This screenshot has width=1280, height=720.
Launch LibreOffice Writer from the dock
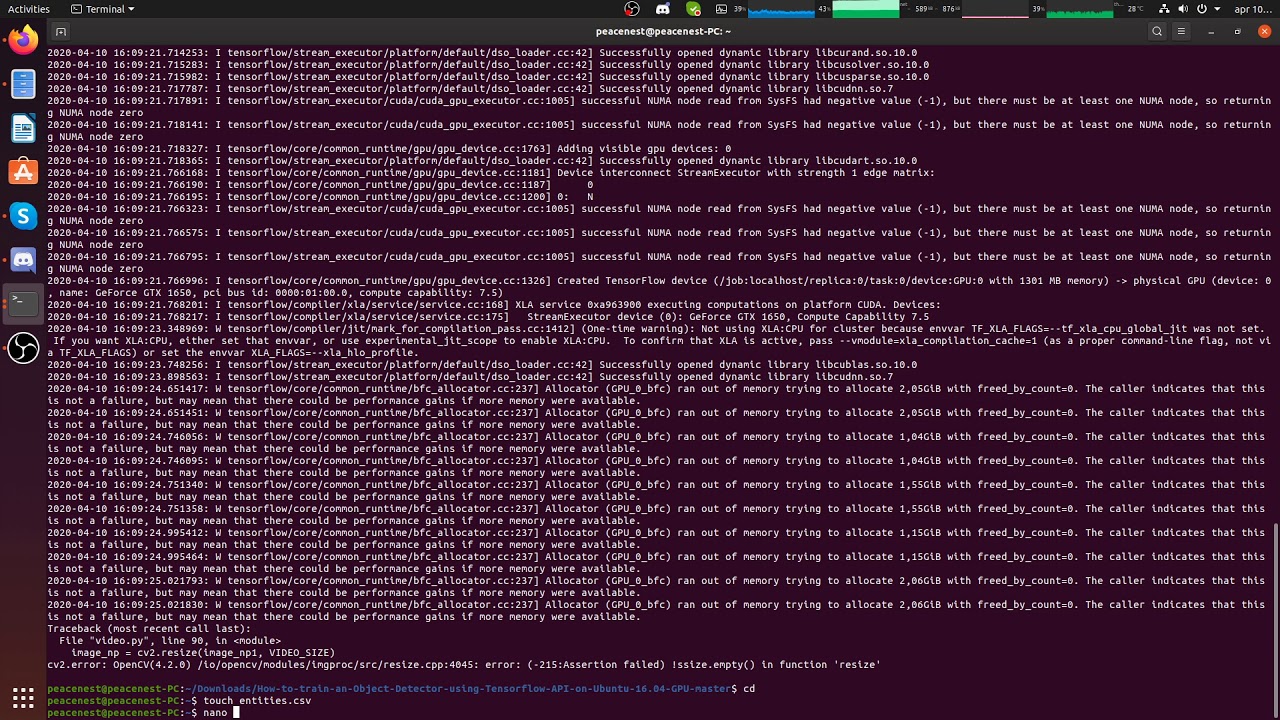coord(23,128)
